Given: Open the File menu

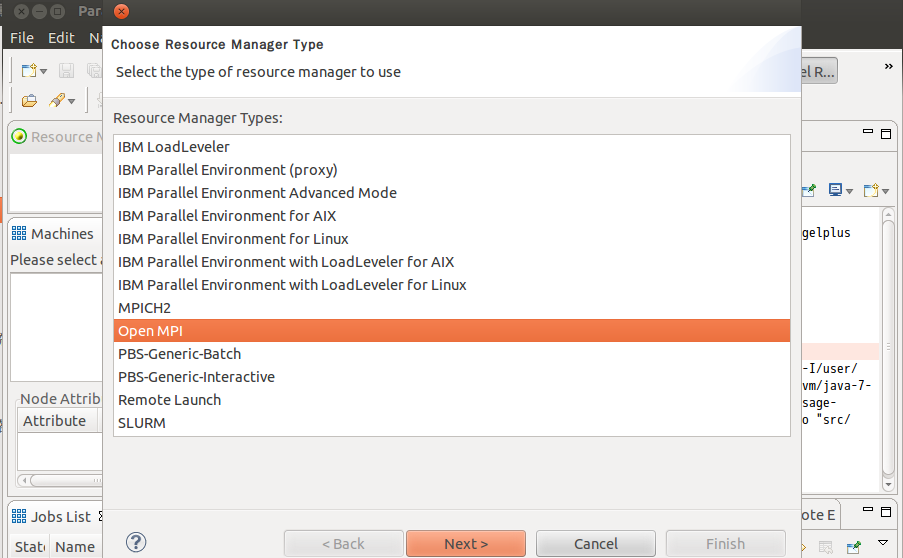Looking at the screenshot, I should 22,38.
